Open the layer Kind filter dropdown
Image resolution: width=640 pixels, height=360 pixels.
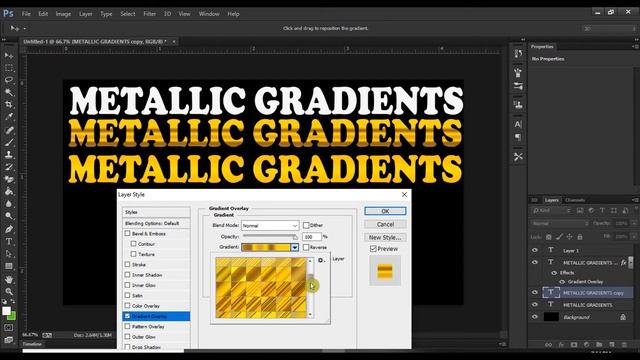(x=551, y=211)
